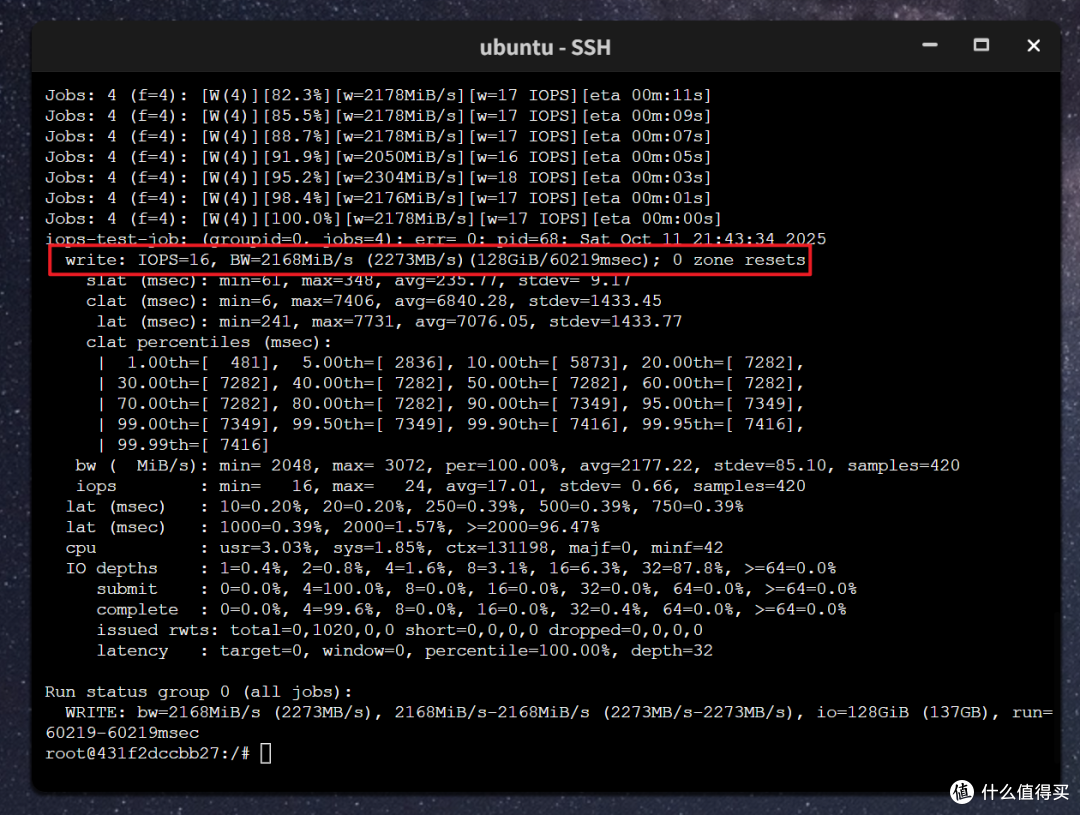Viewport: 1080px width, 815px height.
Task: Click the 'iops' min=16 statistics line
Action: (x=440, y=486)
